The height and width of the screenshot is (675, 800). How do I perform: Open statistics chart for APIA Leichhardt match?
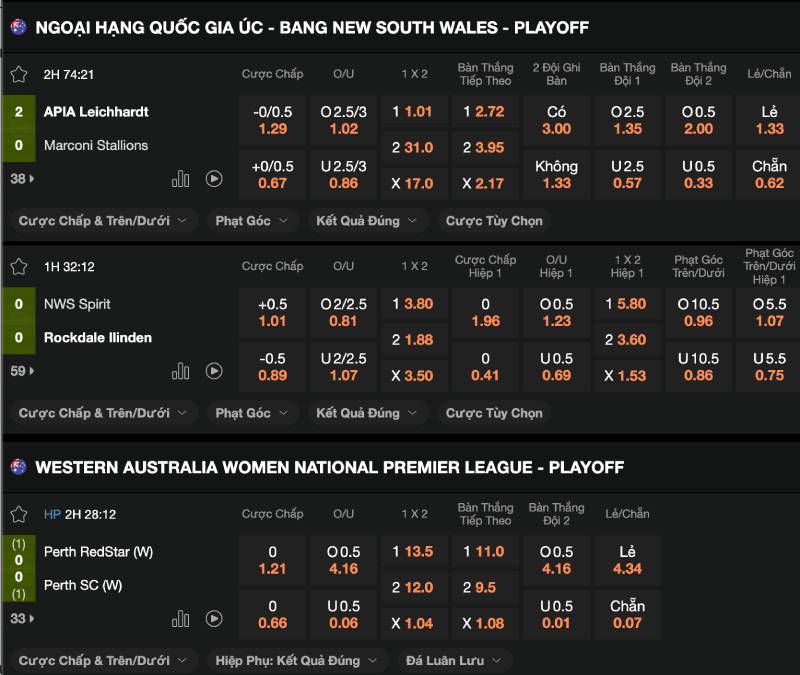coord(181,179)
